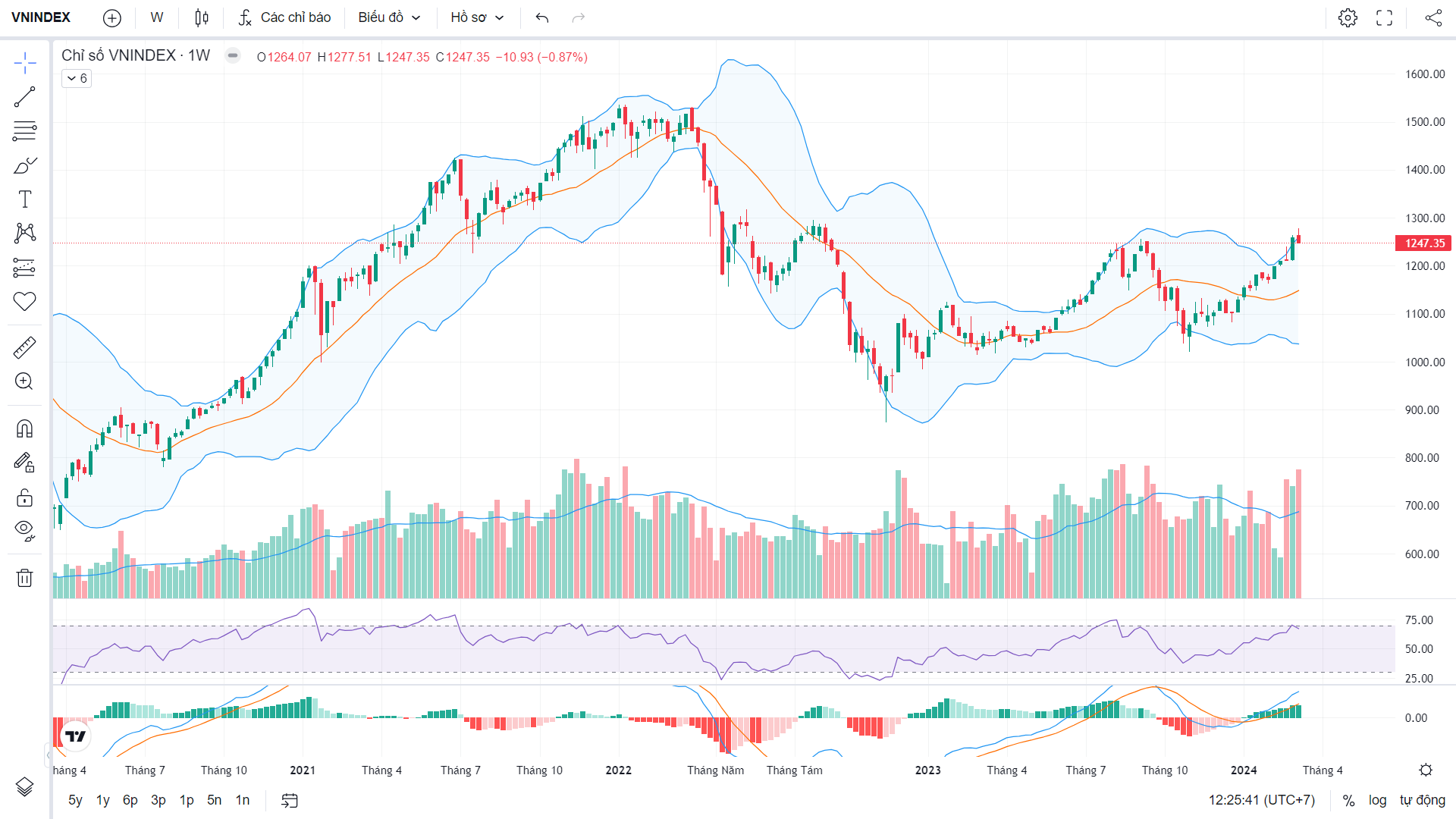This screenshot has height=819, width=1456.
Task: Select the 3p time range
Action: (158, 800)
